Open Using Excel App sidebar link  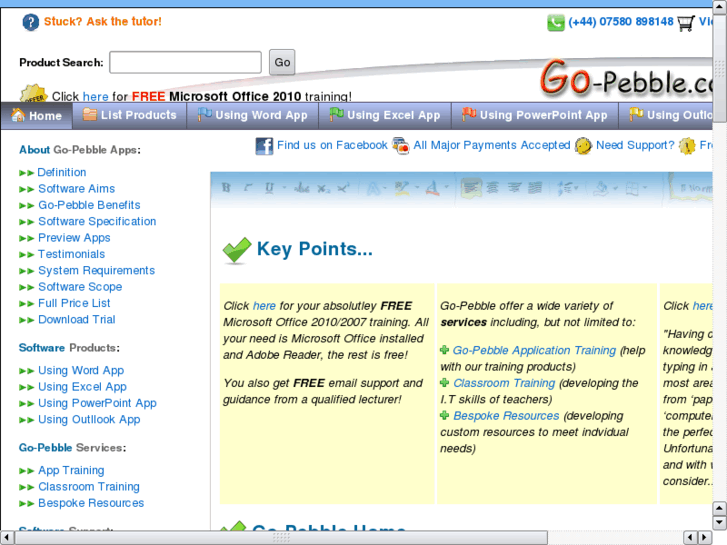coord(82,387)
